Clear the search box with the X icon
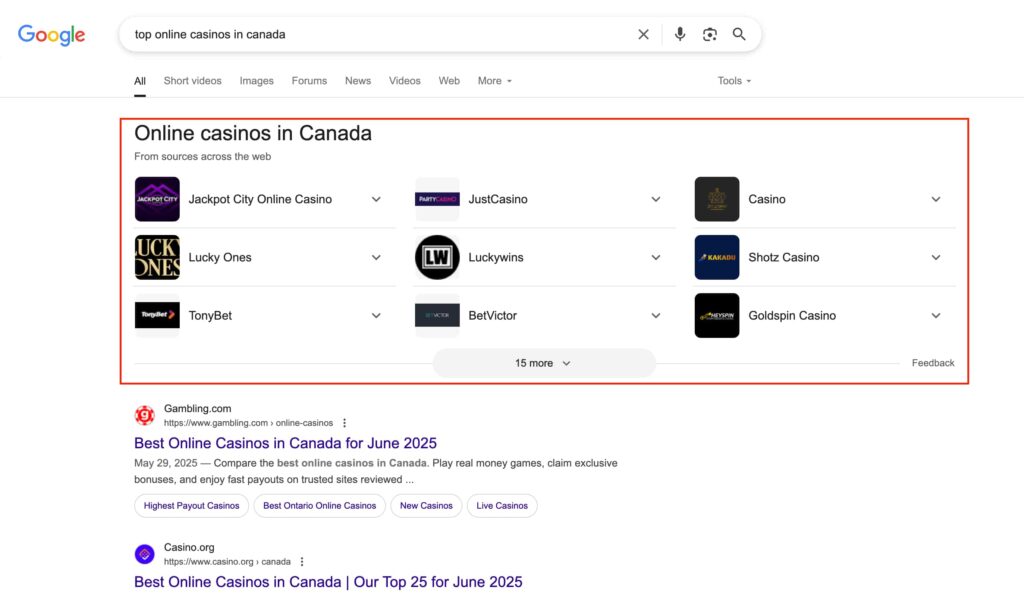 [643, 34]
